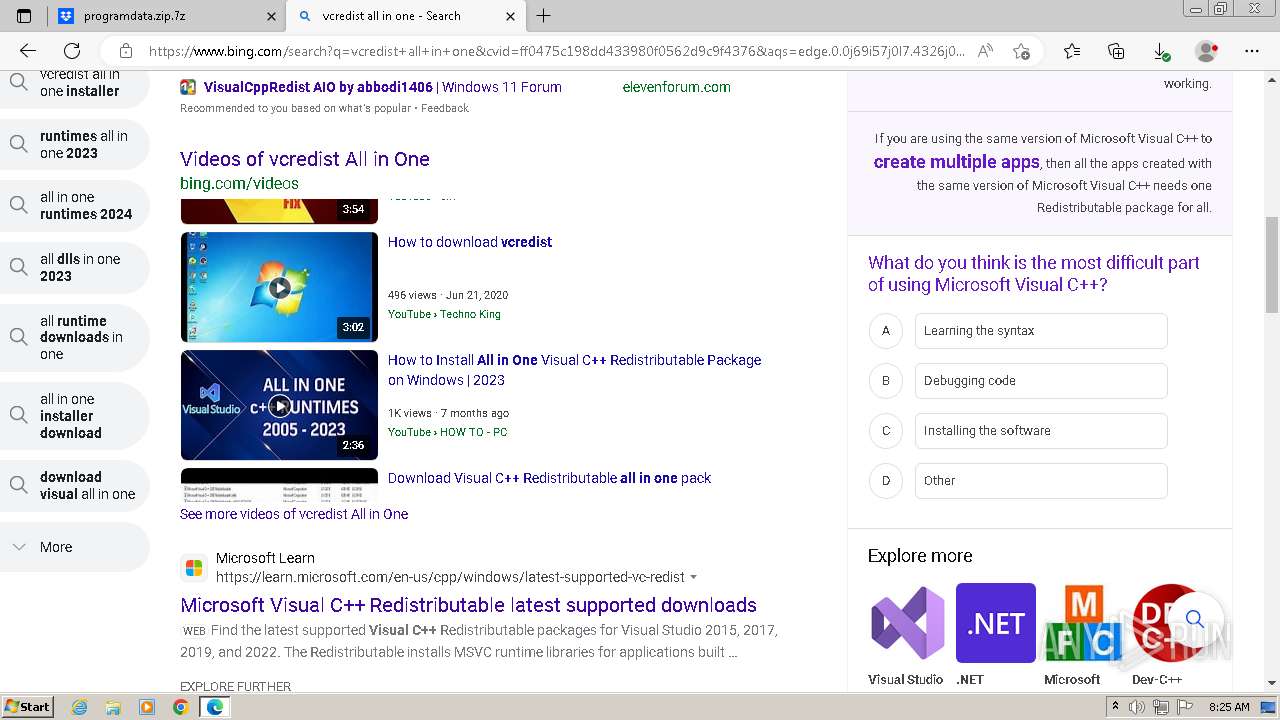Open File Explorer from taskbar
This screenshot has height=720, width=1280.
[113, 707]
